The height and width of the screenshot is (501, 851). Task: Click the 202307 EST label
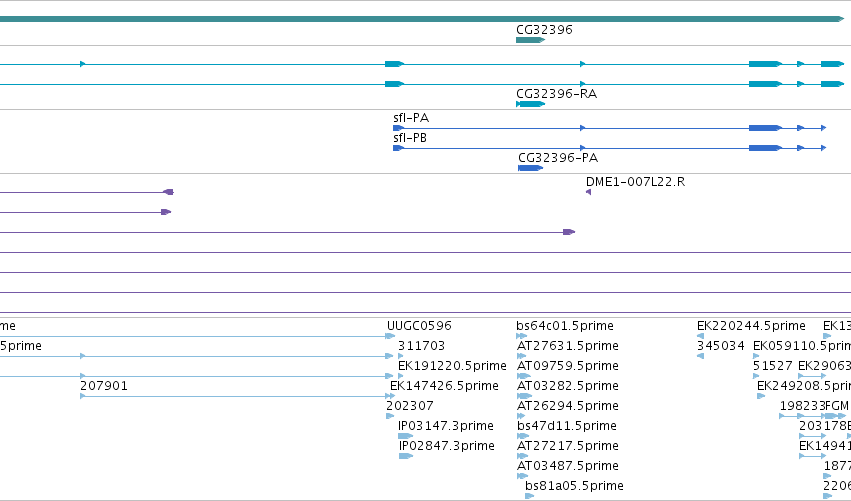point(409,406)
